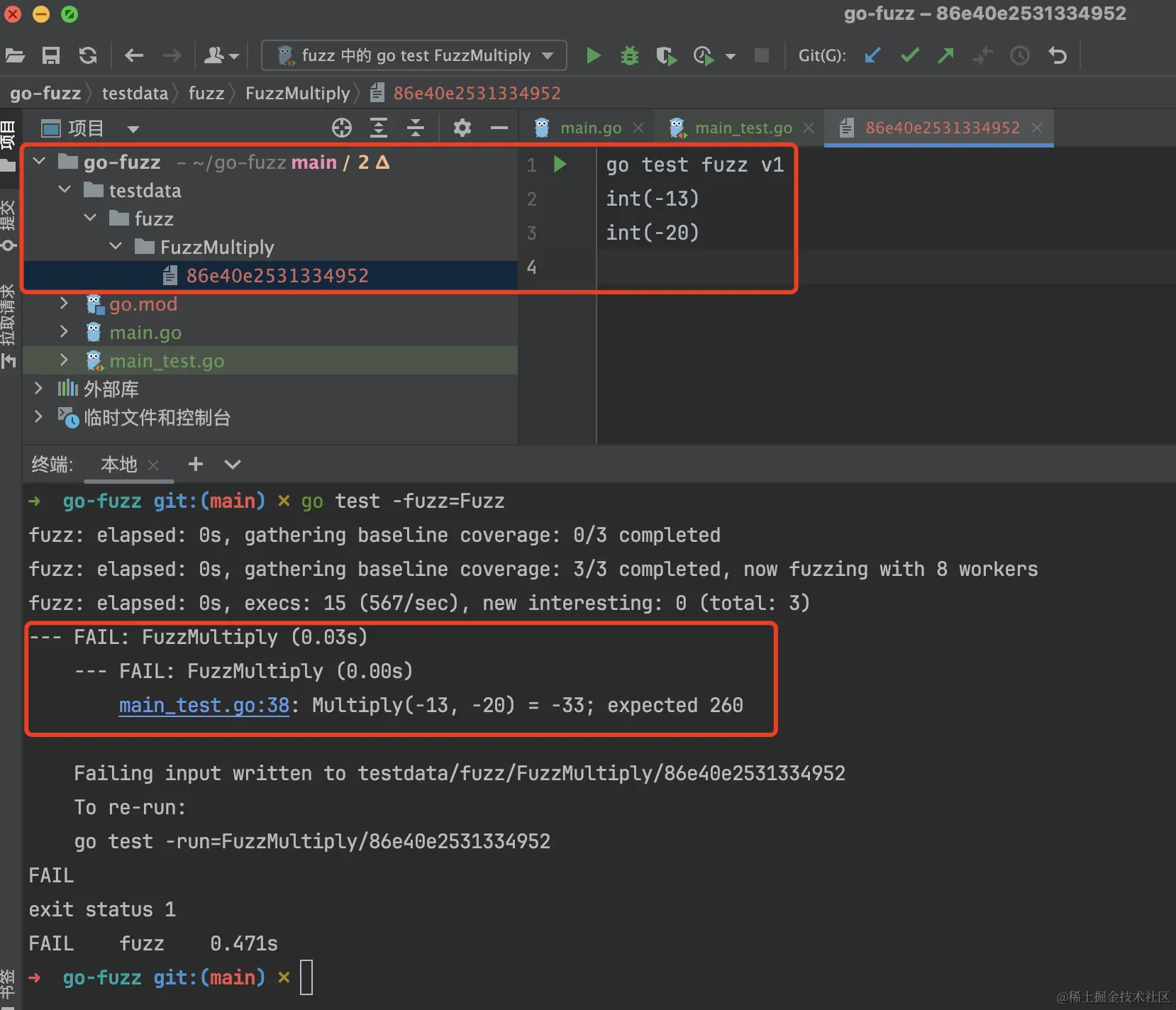Collapse the testdata folder
The image size is (1176, 1010).
point(65,190)
